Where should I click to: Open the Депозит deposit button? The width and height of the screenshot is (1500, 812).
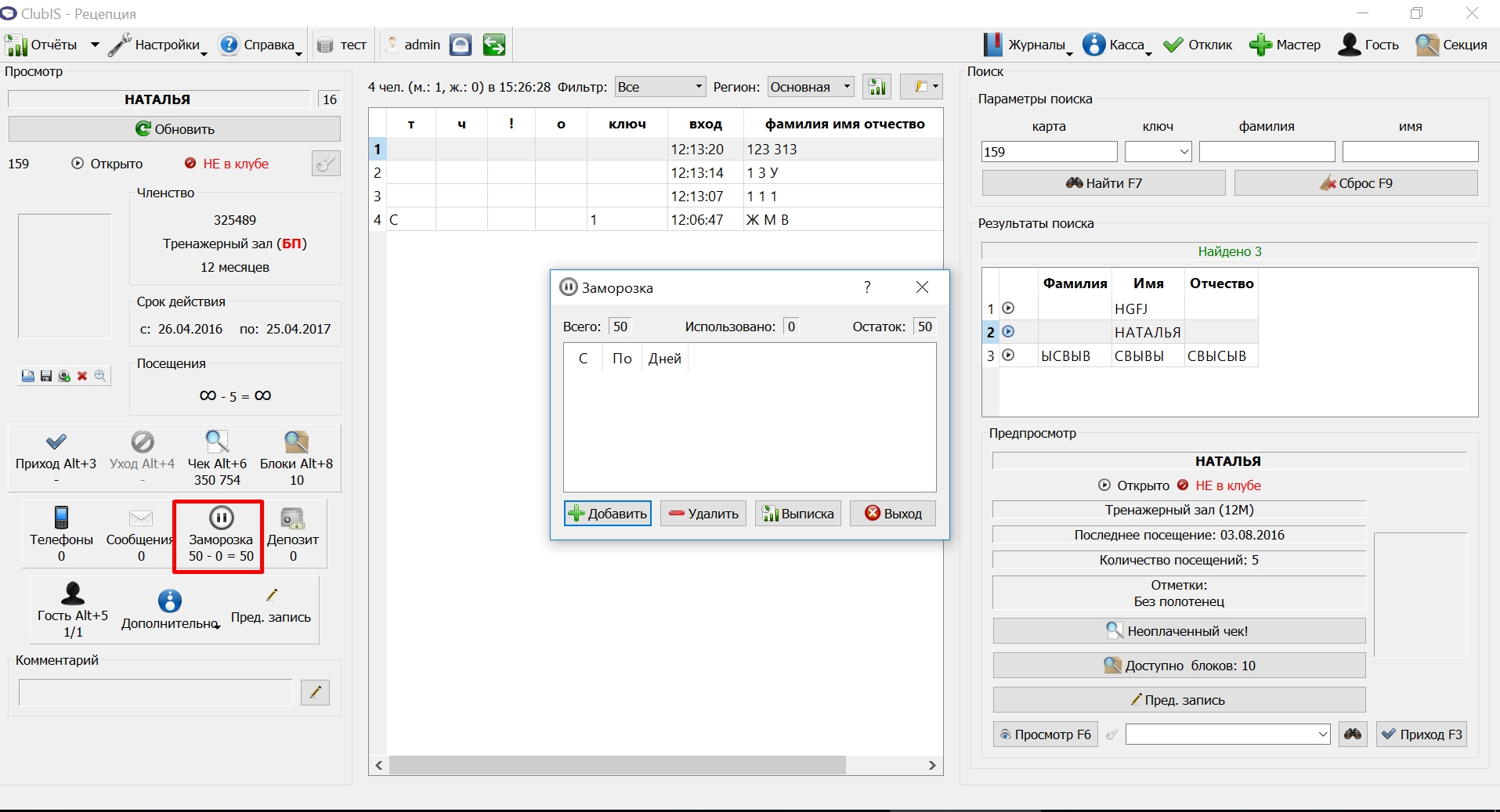click(x=293, y=534)
